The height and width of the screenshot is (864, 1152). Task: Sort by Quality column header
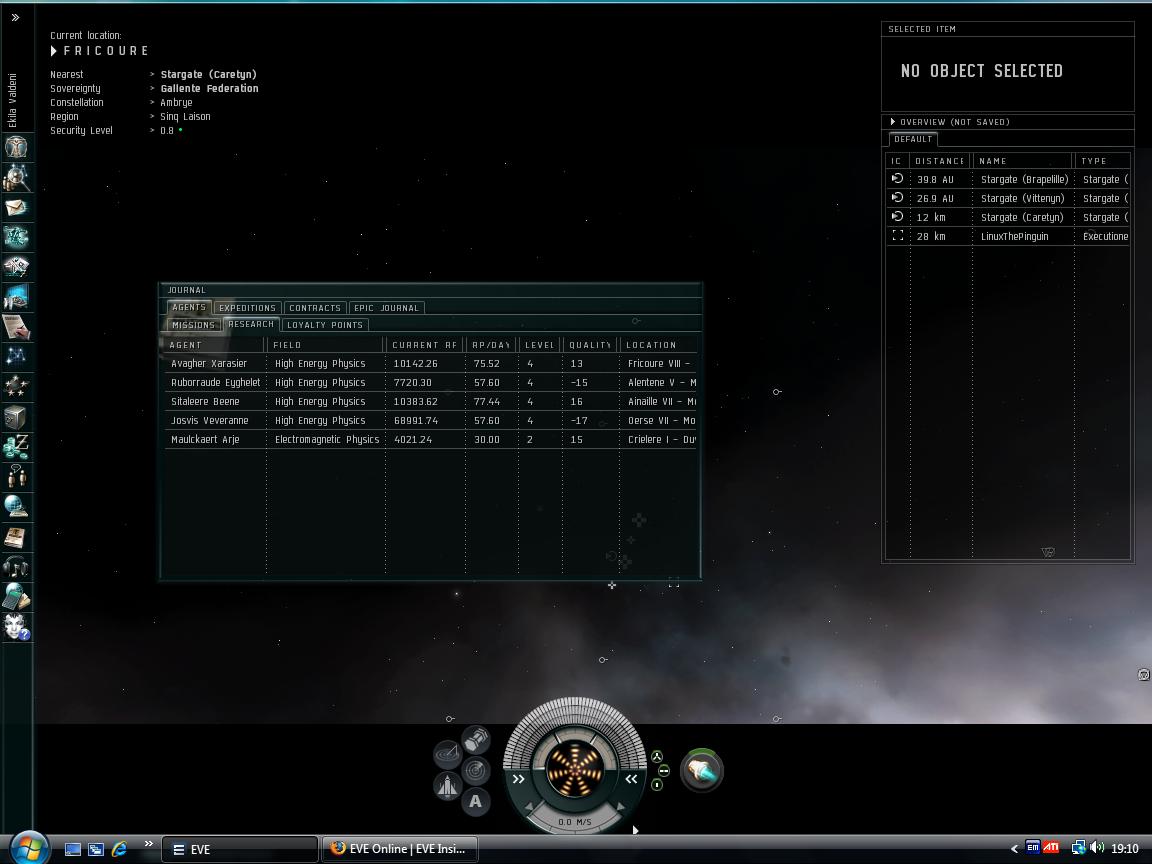[590, 345]
